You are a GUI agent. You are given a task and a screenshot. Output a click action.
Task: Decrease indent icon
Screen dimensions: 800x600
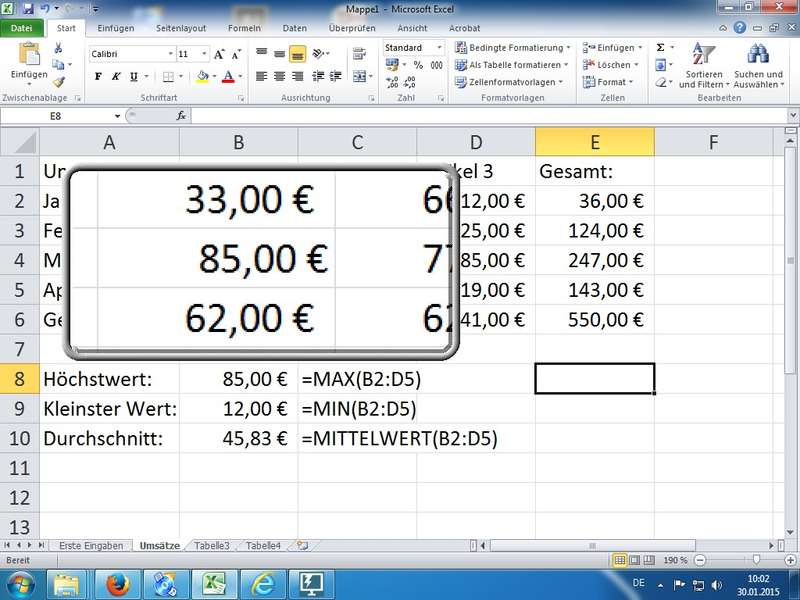click(318, 77)
